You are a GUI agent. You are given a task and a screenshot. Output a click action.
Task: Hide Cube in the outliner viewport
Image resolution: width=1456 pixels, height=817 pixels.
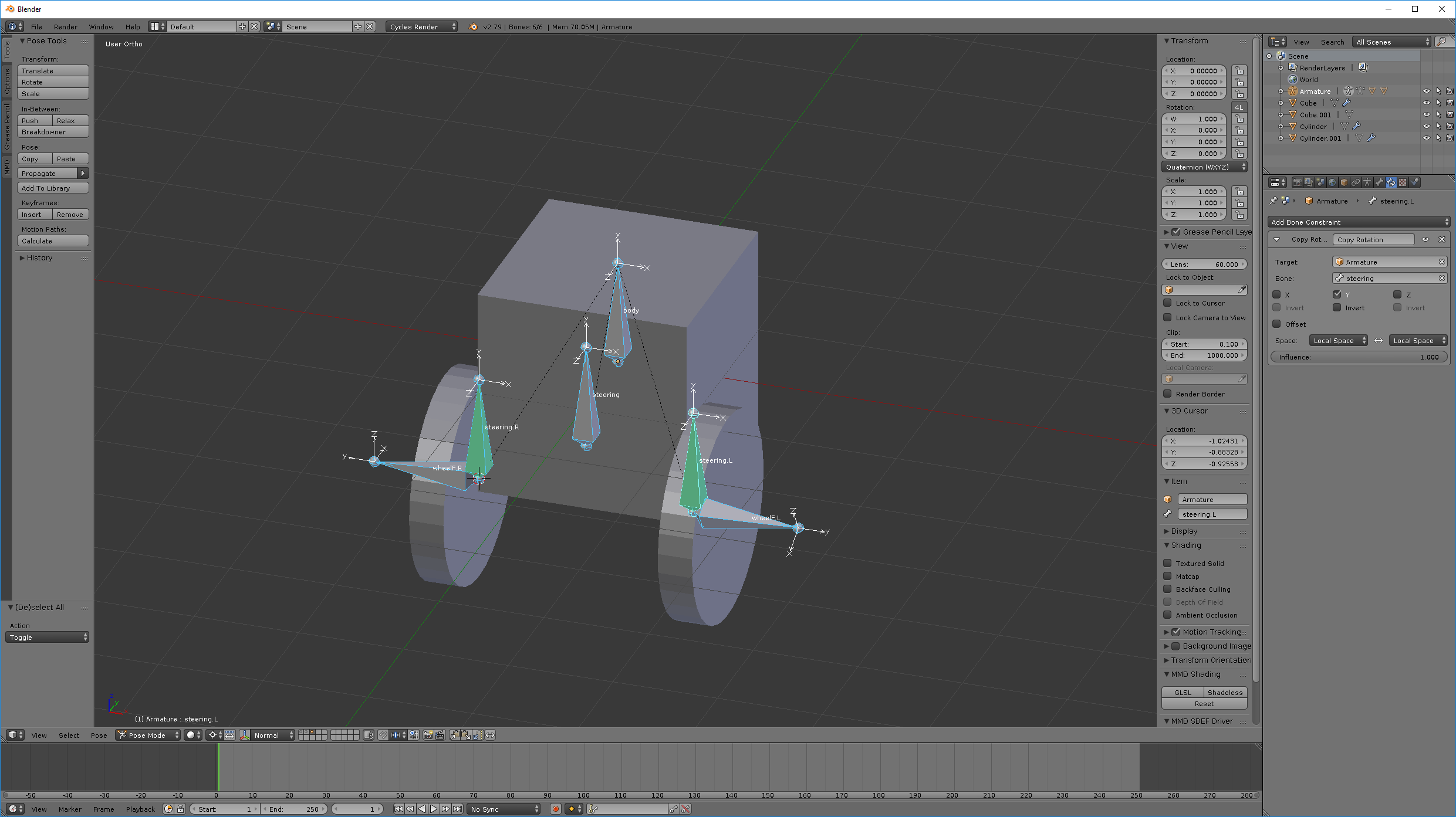click(1426, 103)
